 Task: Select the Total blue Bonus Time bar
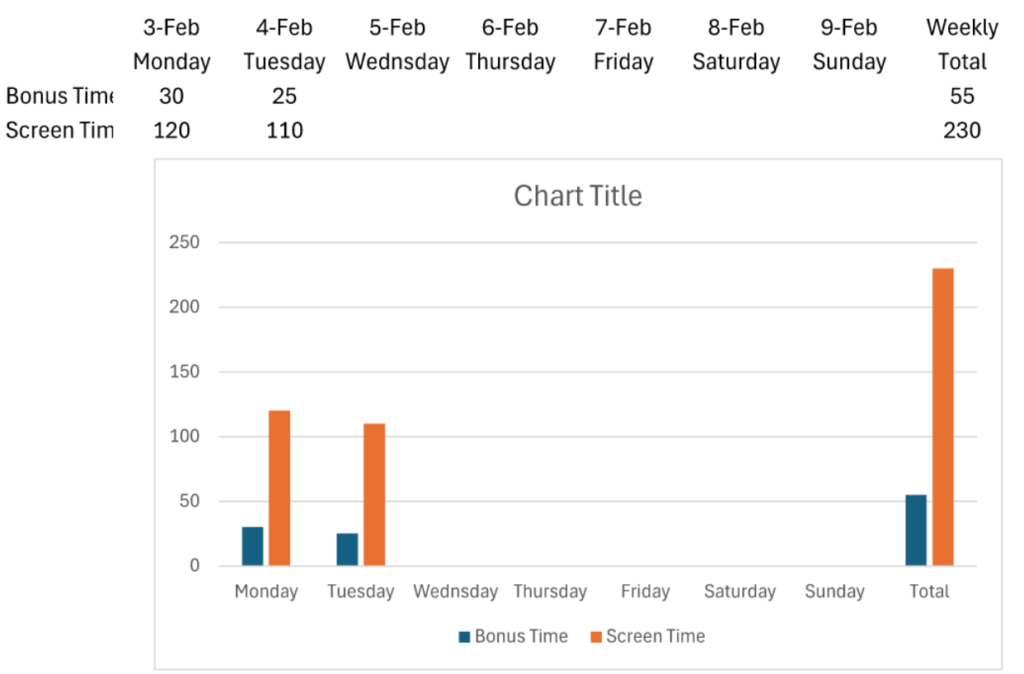coord(916,530)
